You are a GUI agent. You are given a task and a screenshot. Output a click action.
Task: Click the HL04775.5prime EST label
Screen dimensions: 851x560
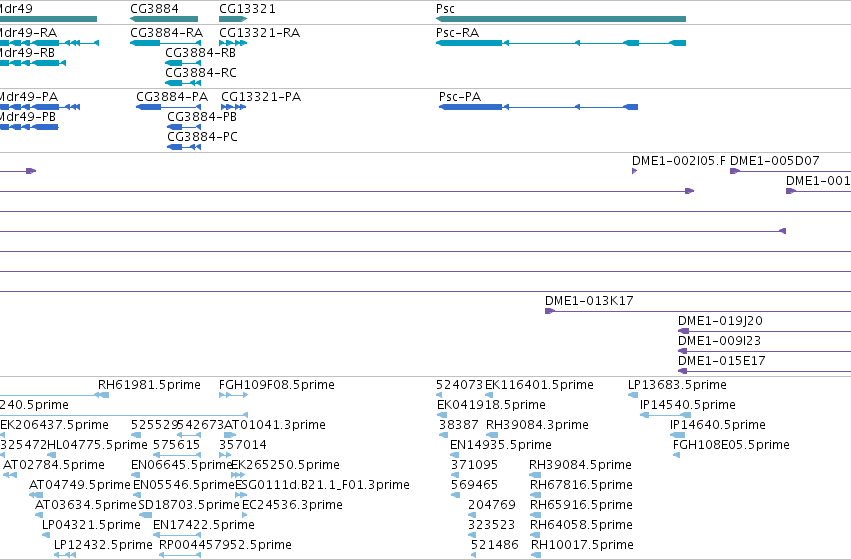97,445
